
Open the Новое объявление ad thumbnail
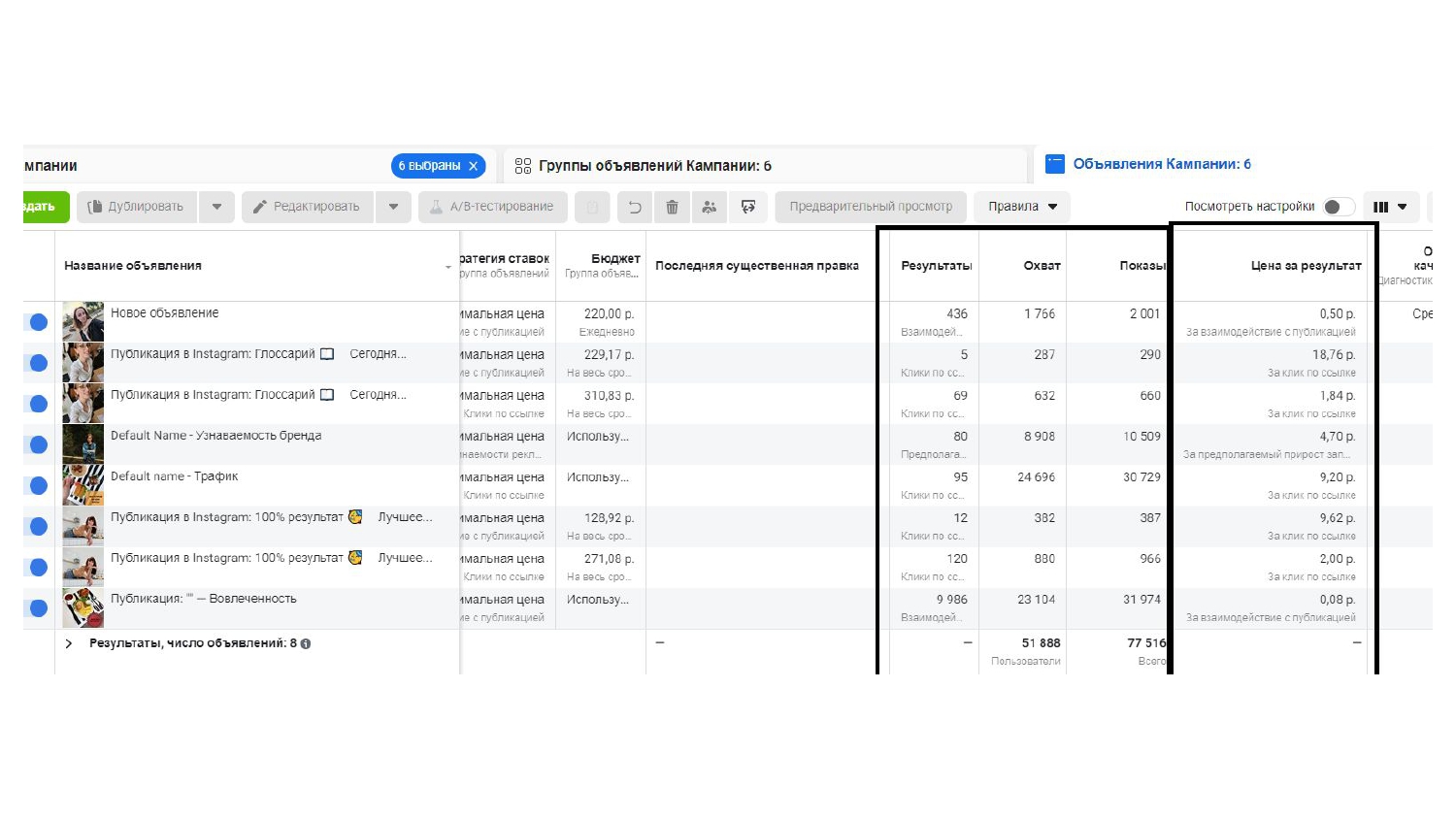[83, 322]
